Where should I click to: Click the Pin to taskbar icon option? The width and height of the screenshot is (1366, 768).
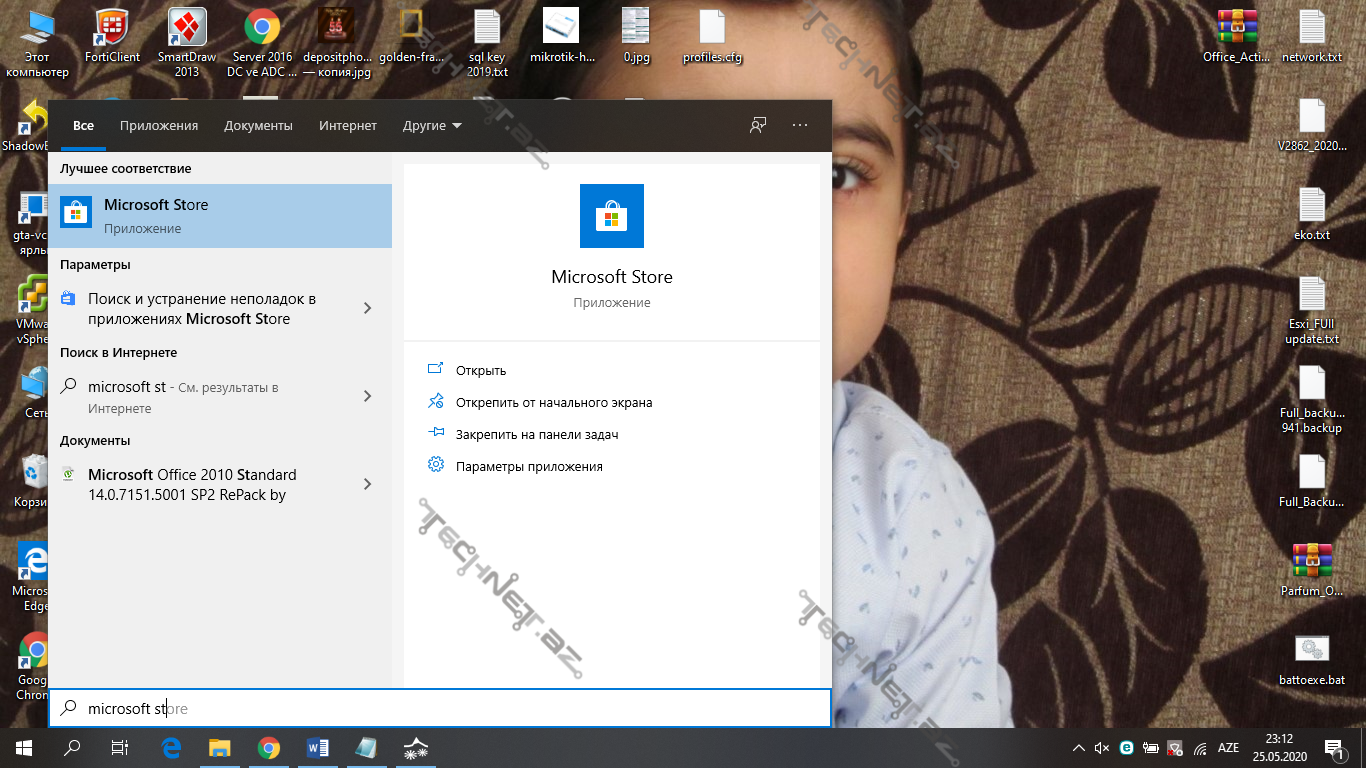tap(436, 434)
